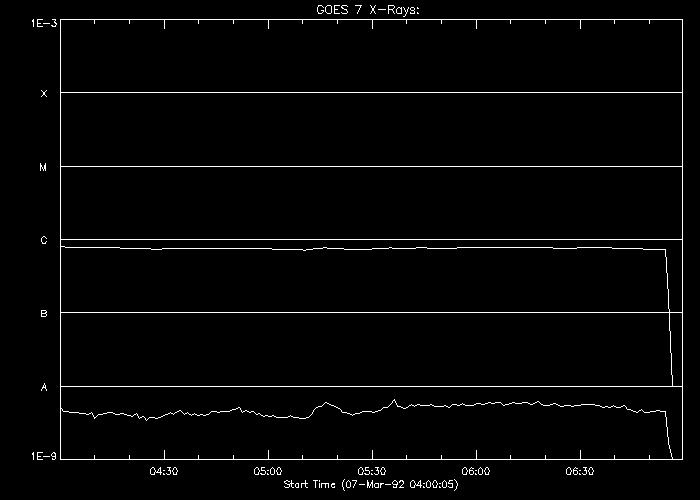
Task: Click the 1E-3 y-axis label
Action: click(x=44, y=23)
